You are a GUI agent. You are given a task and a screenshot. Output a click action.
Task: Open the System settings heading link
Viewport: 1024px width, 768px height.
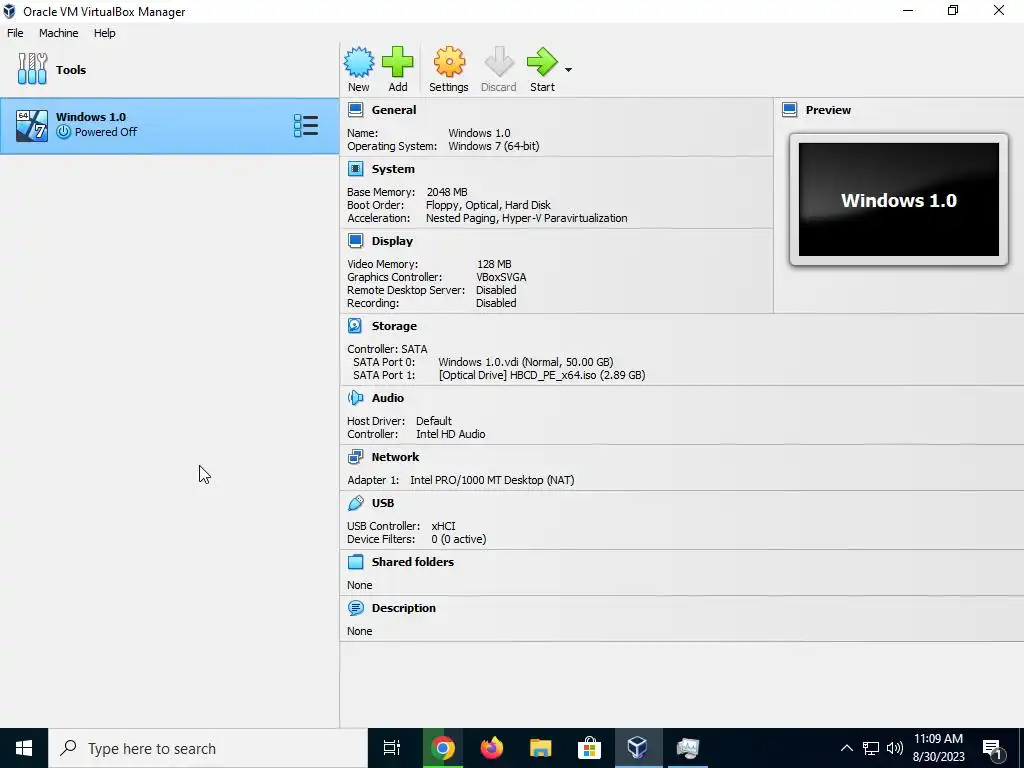pos(393,169)
